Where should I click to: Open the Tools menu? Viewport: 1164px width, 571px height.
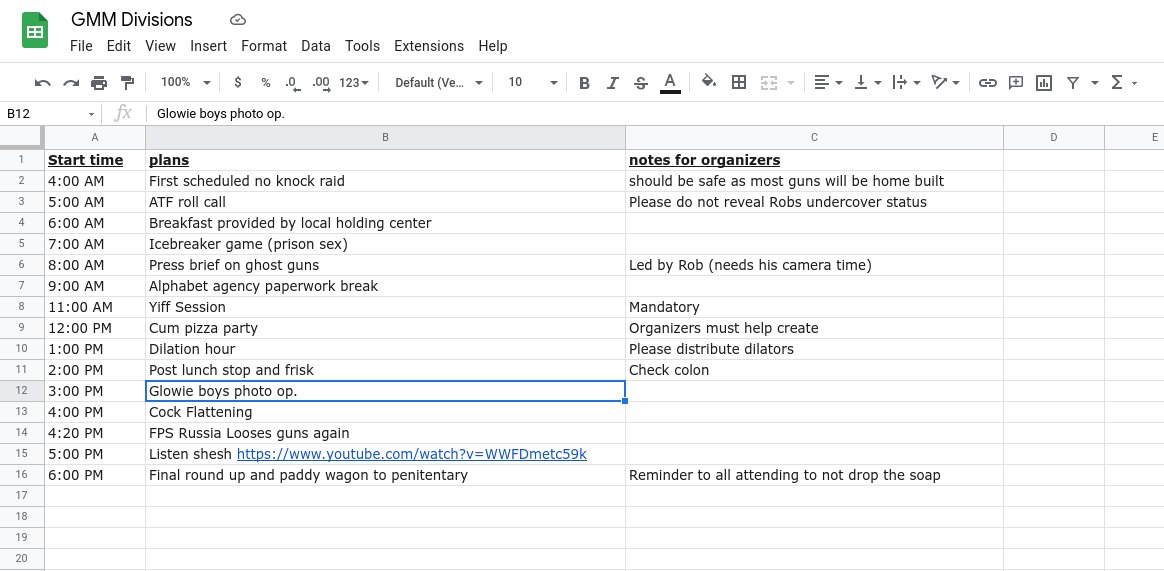[362, 46]
